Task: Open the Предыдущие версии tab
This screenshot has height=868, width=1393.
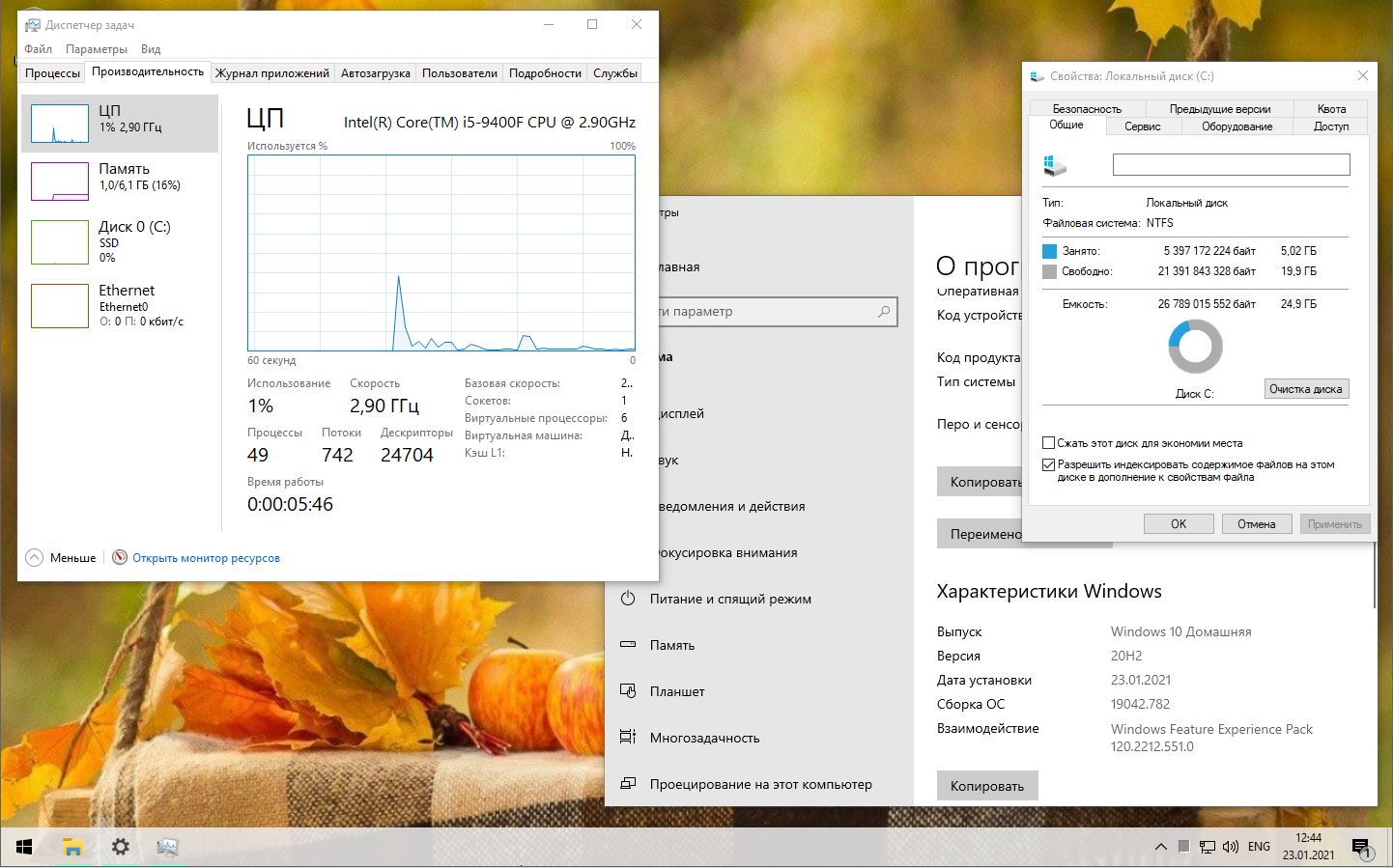Action: point(1220,109)
